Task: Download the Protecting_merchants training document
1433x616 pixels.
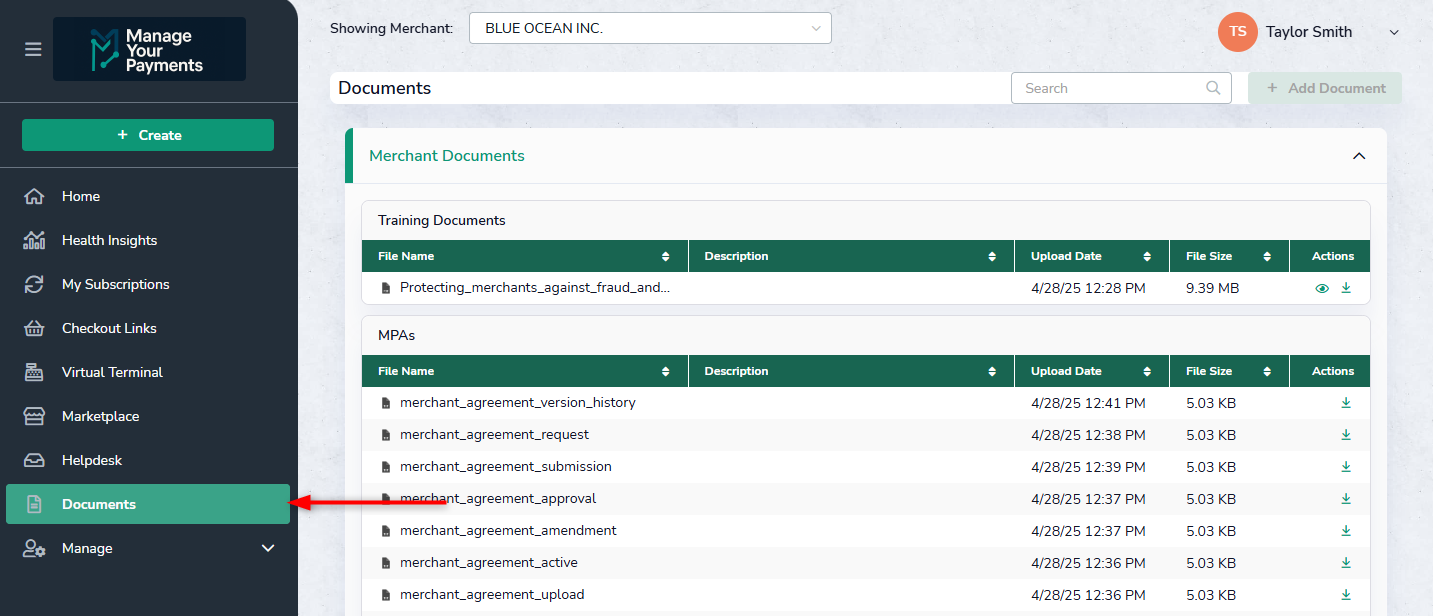Action: point(1346,288)
